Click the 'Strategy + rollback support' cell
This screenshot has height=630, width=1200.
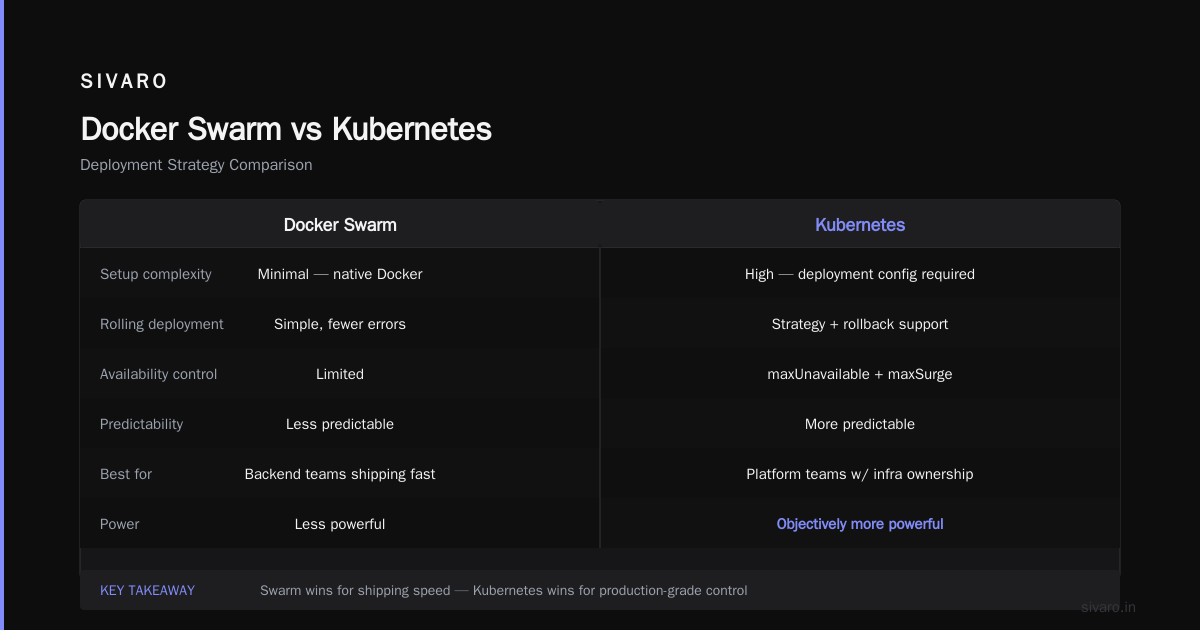[x=860, y=324]
